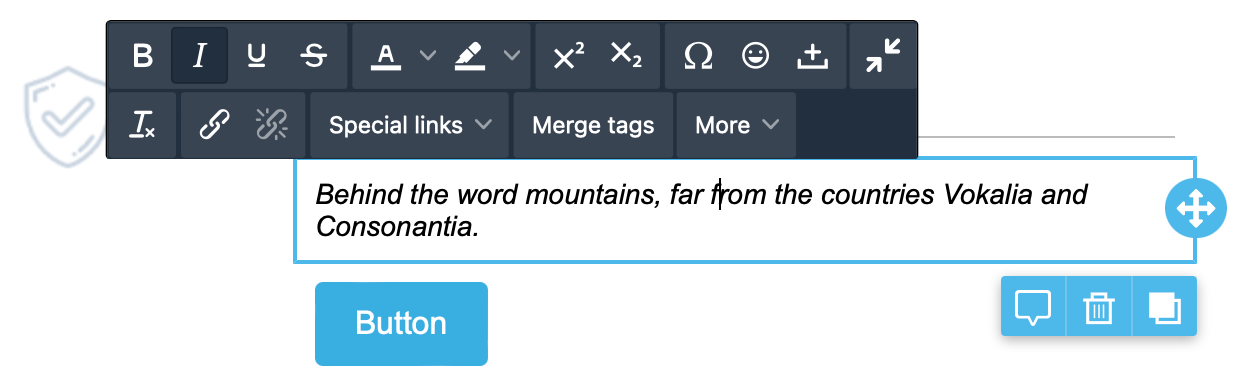This screenshot has width=1254, height=388.
Task: Toggle bold formatting
Action: [143, 56]
